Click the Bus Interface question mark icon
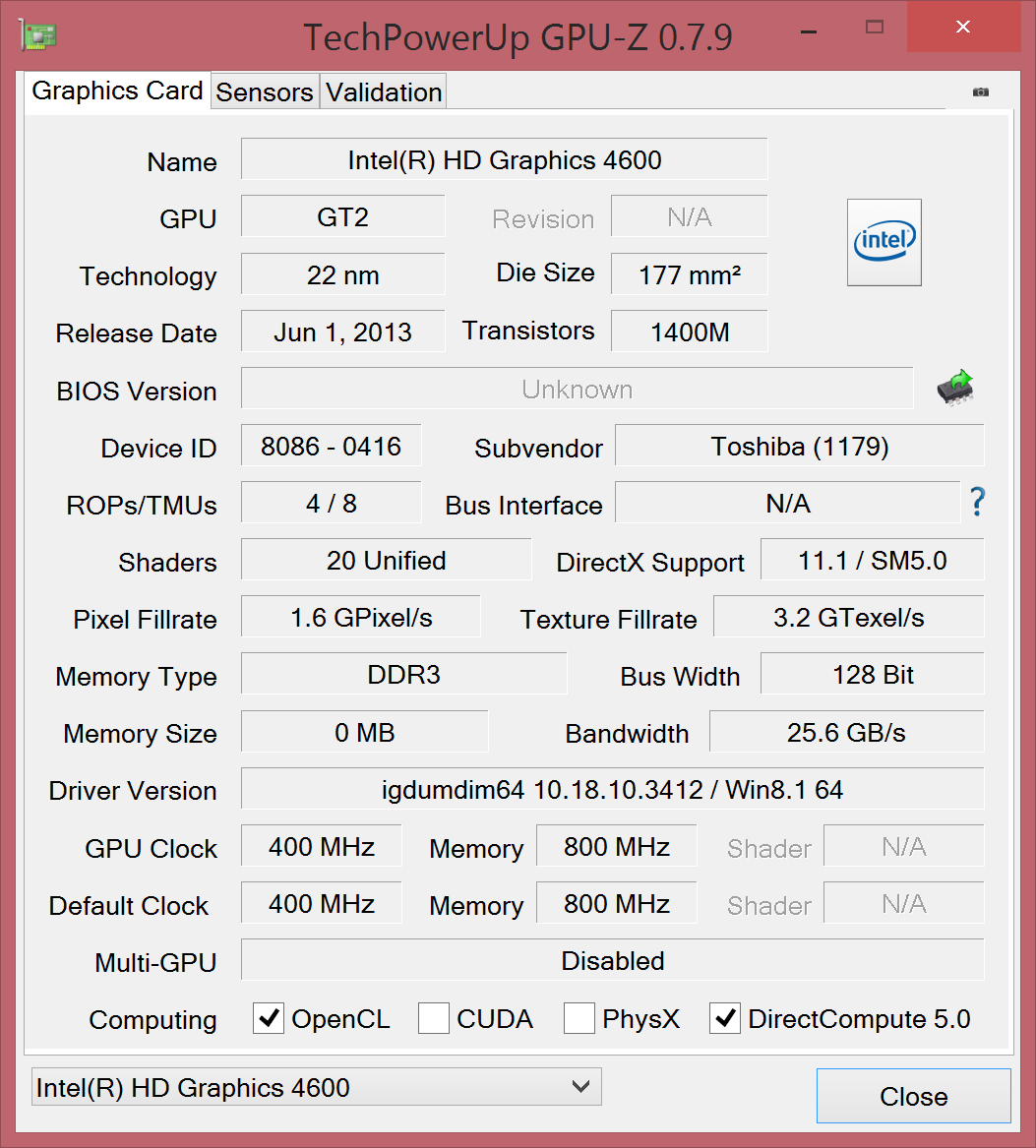The width and height of the screenshot is (1036, 1148). click(x=977, y=503)
